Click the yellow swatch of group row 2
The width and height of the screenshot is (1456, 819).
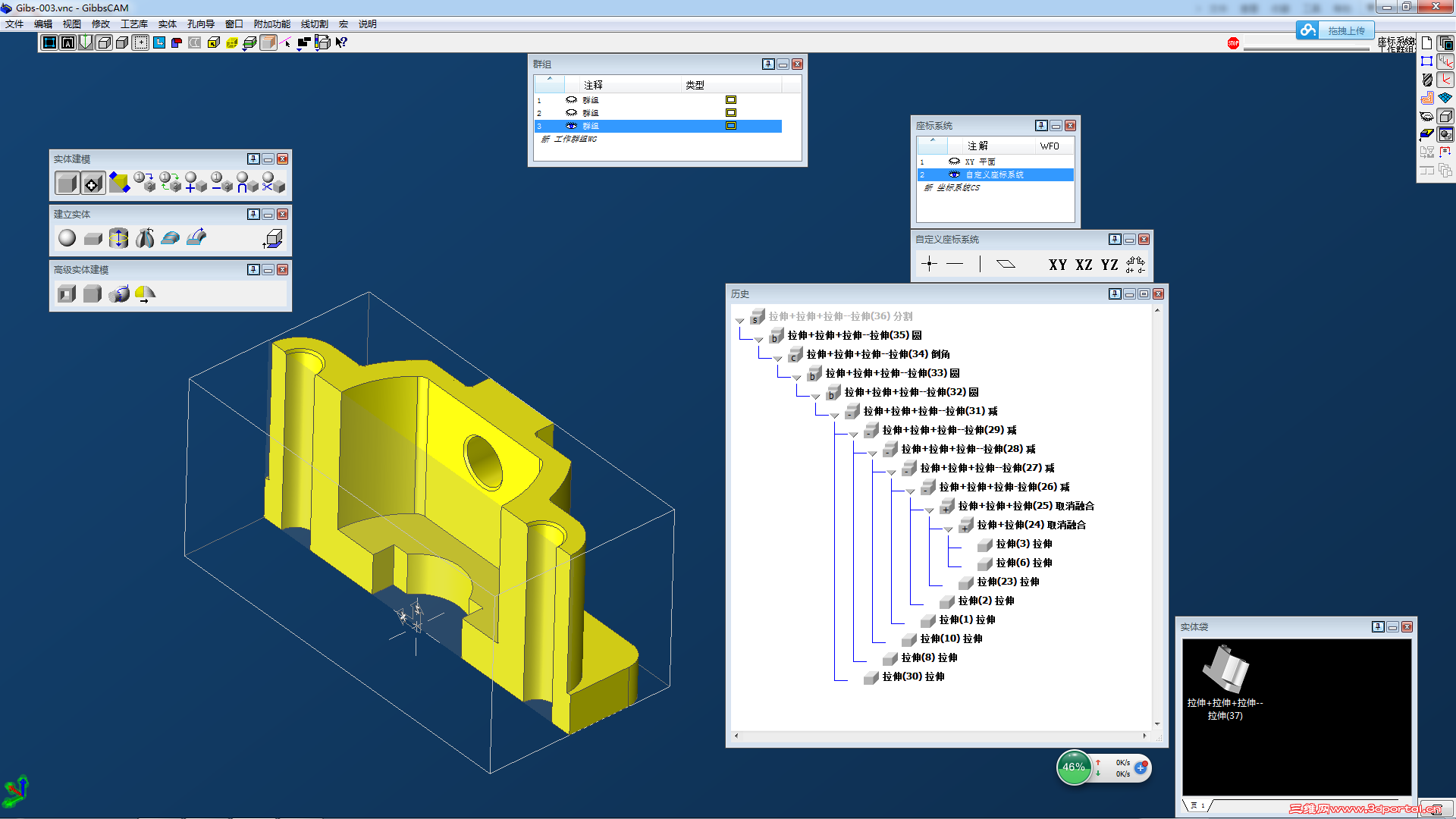pyautogui.click(x=731, y=113)
